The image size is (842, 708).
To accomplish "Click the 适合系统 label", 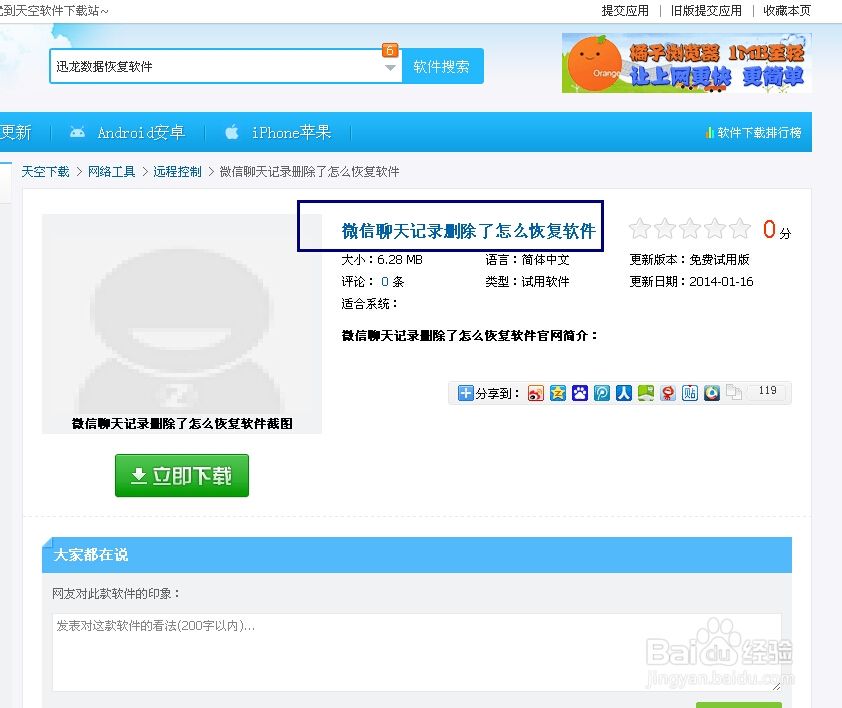I will (x=369, y=304).
